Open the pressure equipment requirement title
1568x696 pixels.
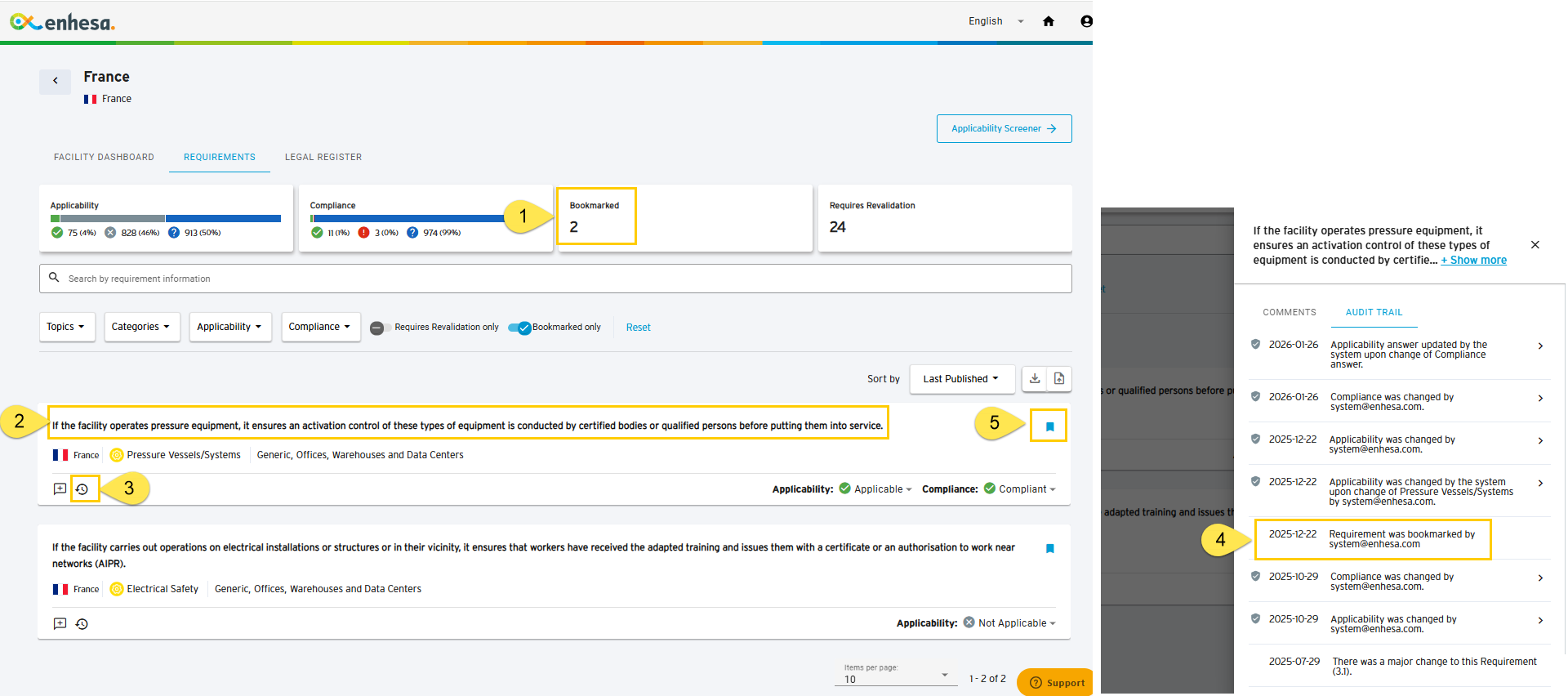tap(467, 426)
